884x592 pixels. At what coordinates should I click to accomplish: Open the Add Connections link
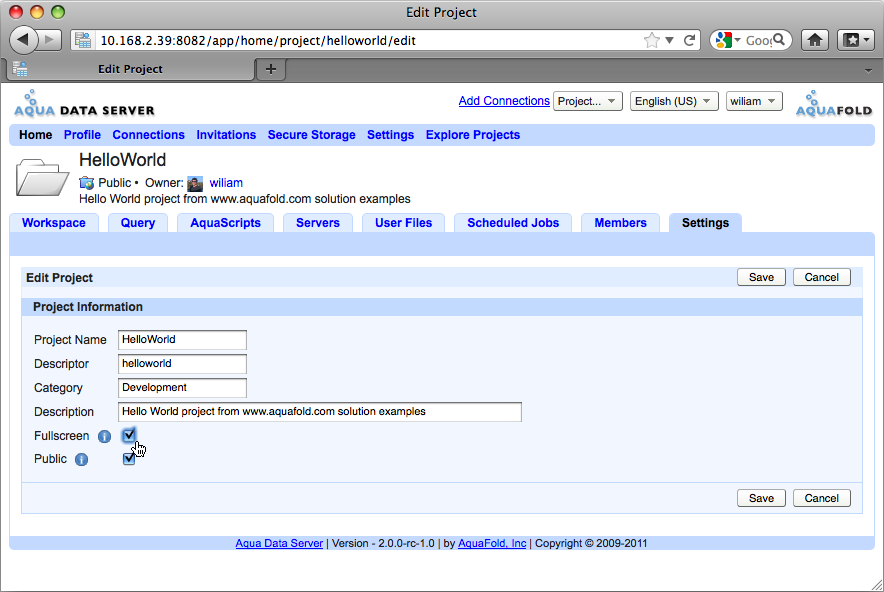pyautogui.click(x=504, y=101)
